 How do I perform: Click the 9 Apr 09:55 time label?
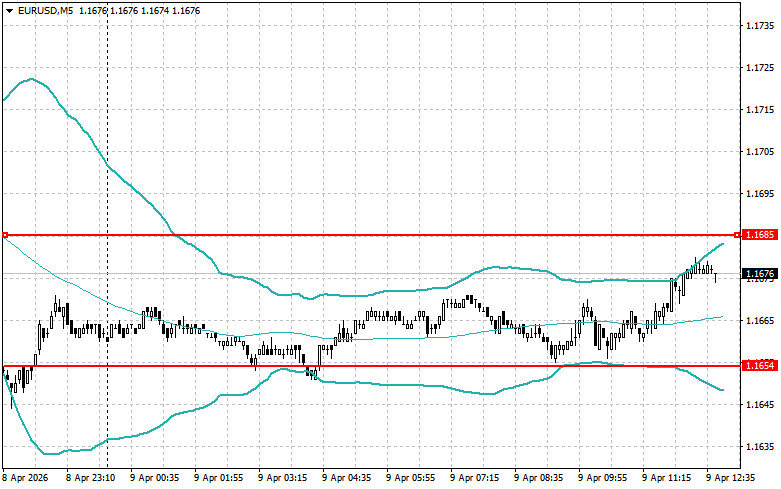pos(603,478)
